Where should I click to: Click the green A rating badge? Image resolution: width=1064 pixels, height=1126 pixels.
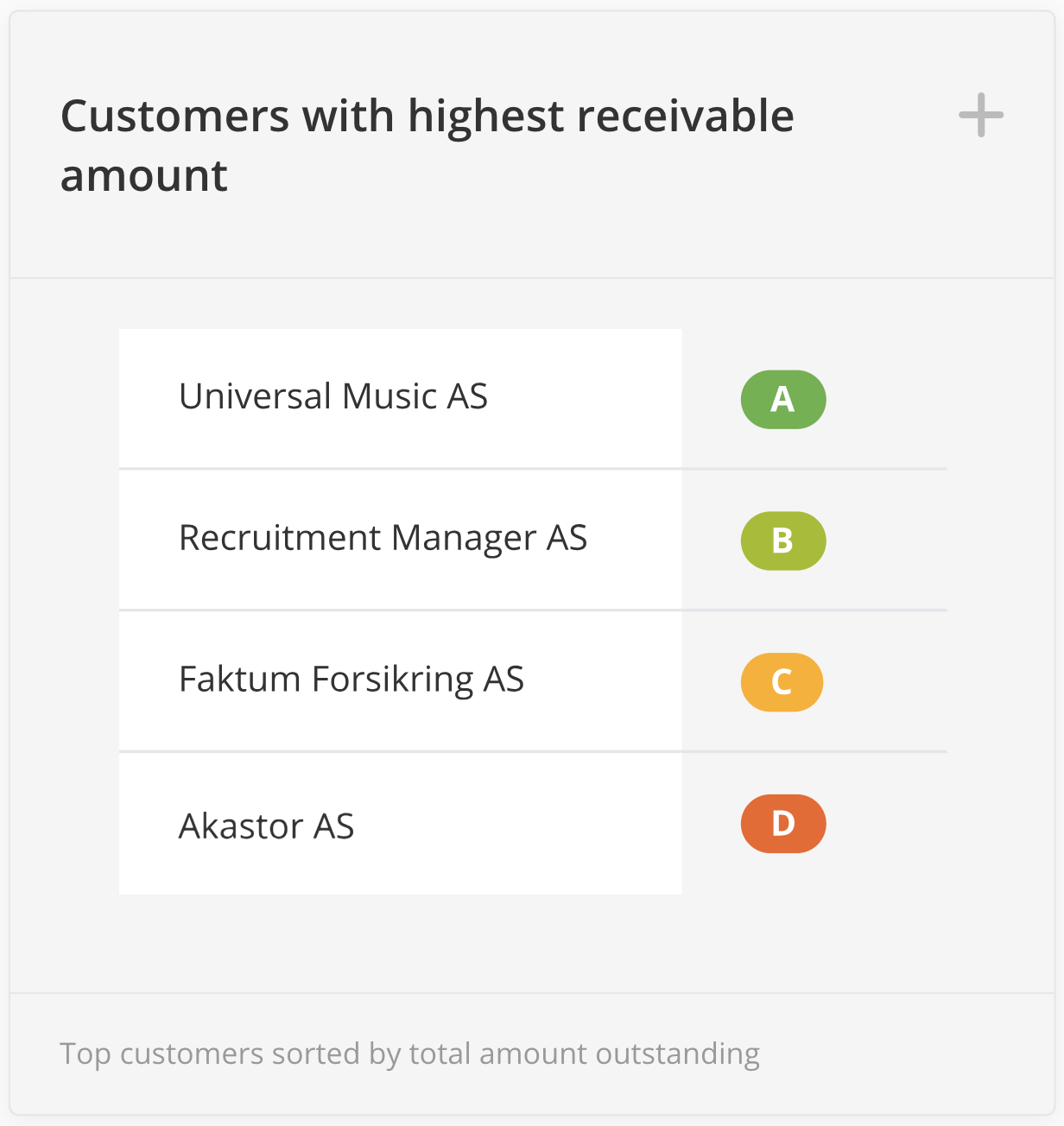tap(783, 399)
